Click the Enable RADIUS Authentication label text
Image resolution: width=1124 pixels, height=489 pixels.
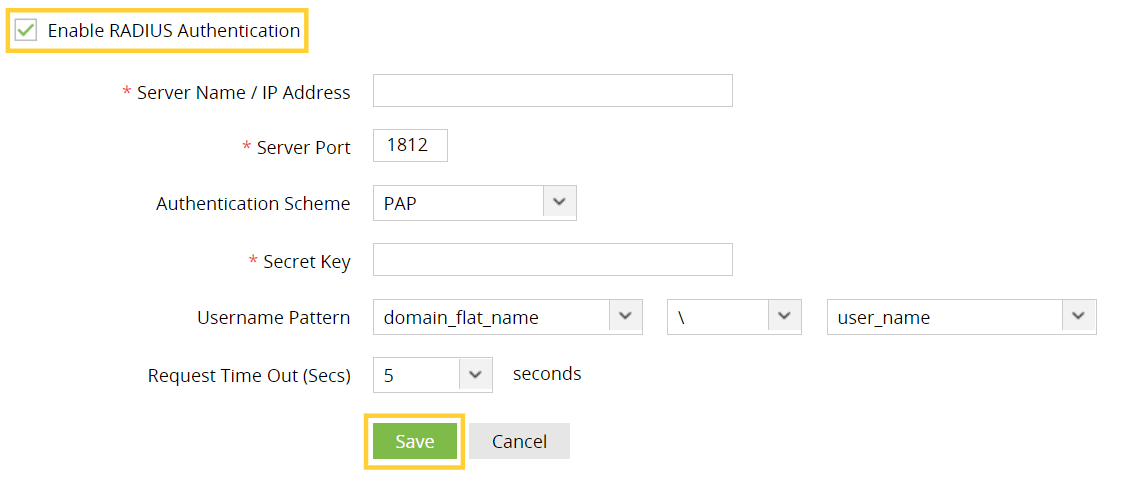(174, 31)
